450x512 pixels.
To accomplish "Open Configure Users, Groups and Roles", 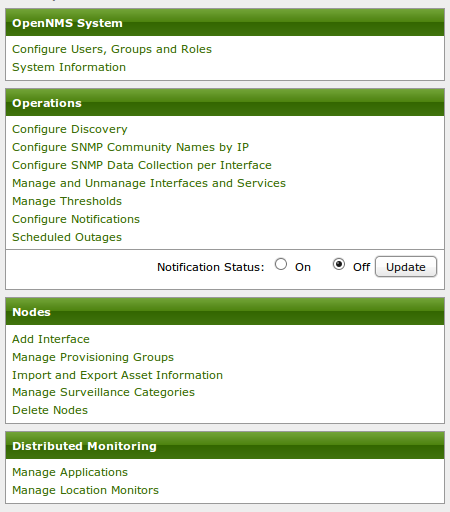I will pos(112,49).
